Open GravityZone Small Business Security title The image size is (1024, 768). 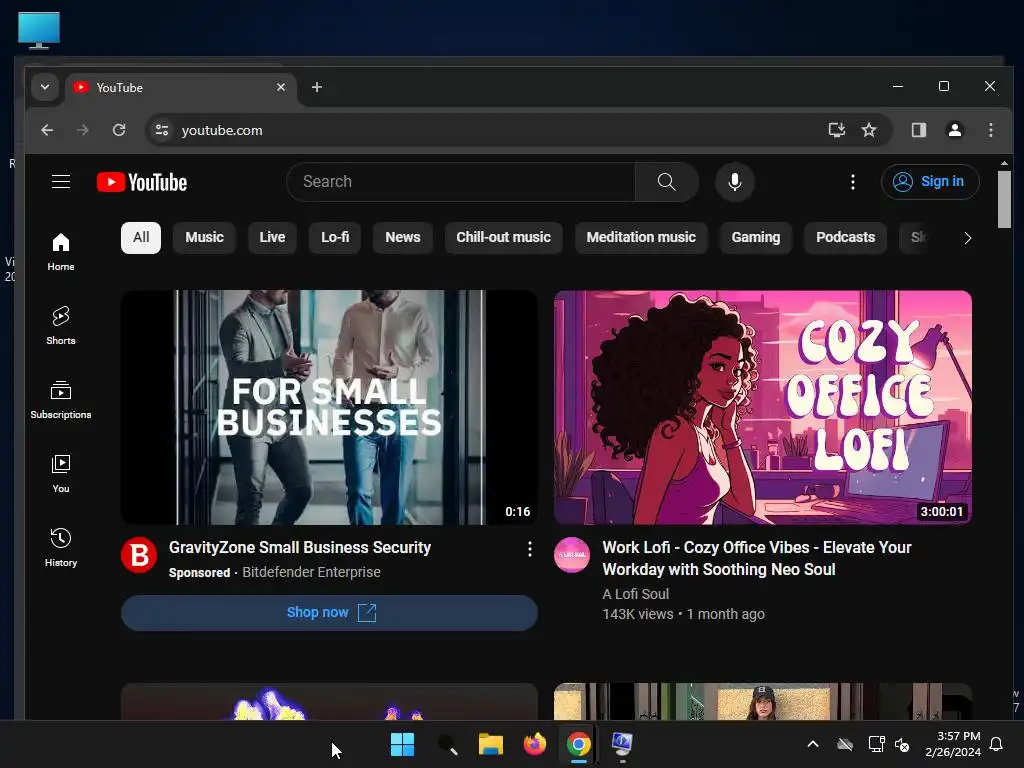(300, 547)
